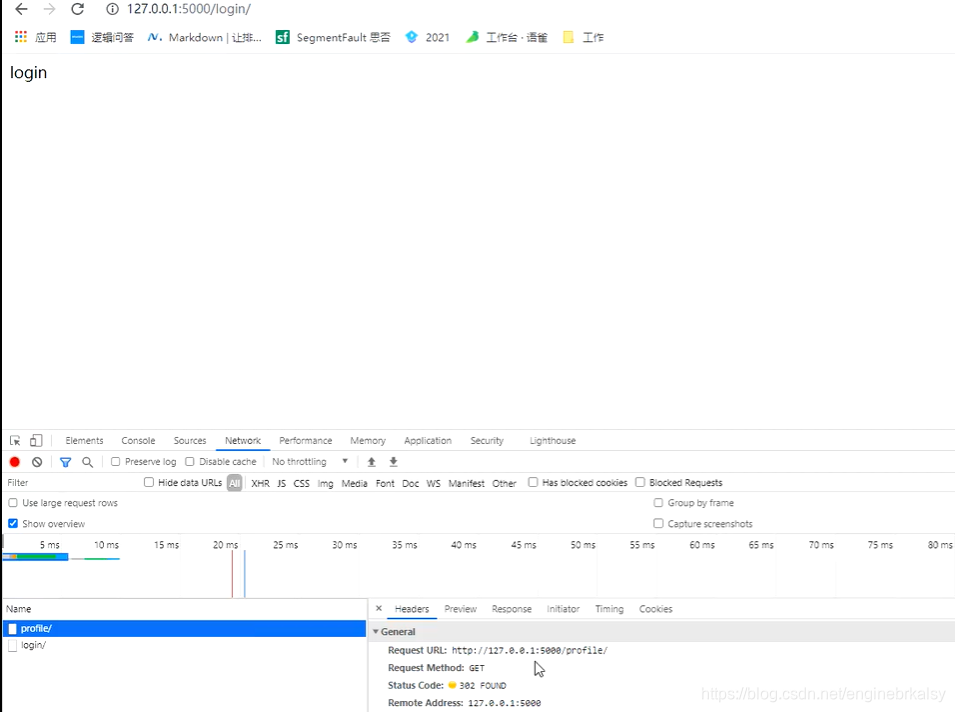Screen dimensions: 955x712
Task: Switch to the Console tab
Action: (x=138, y=440)
